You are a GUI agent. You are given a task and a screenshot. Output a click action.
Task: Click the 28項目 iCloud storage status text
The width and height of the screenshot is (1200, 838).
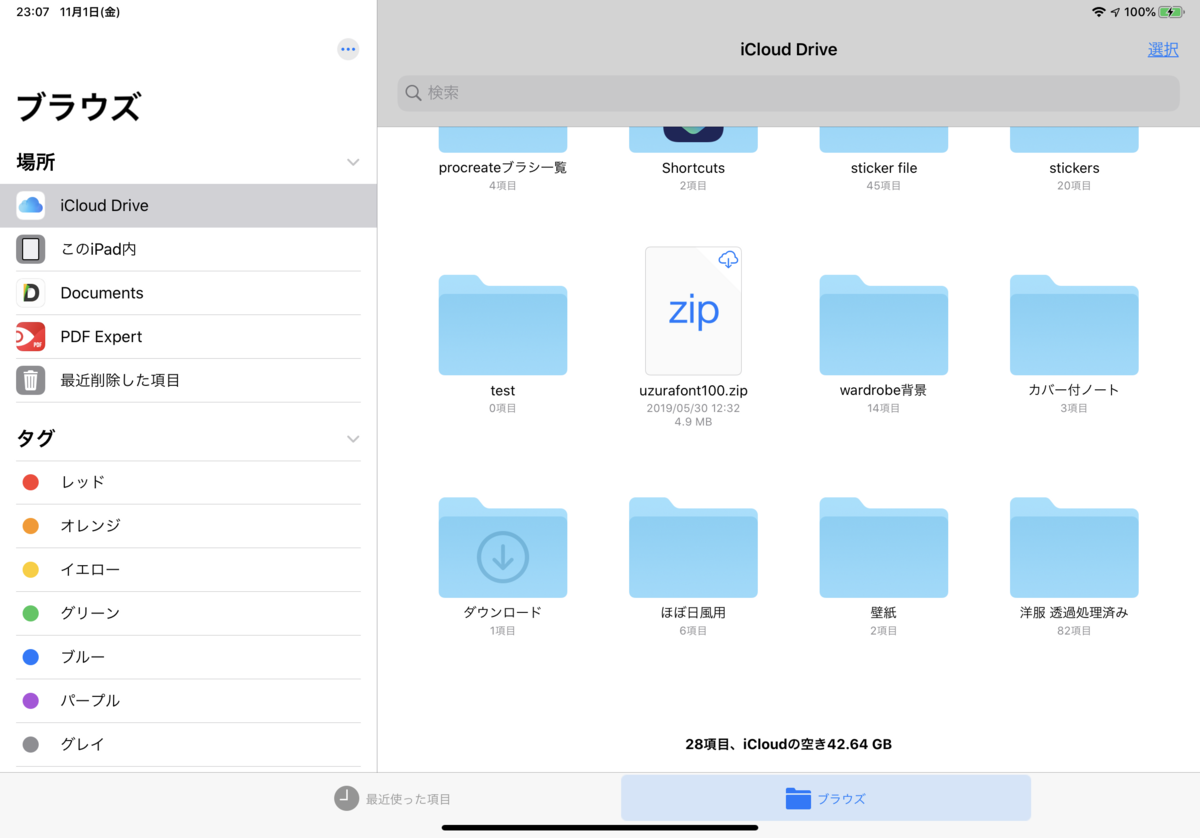click(x=788, y=744)
